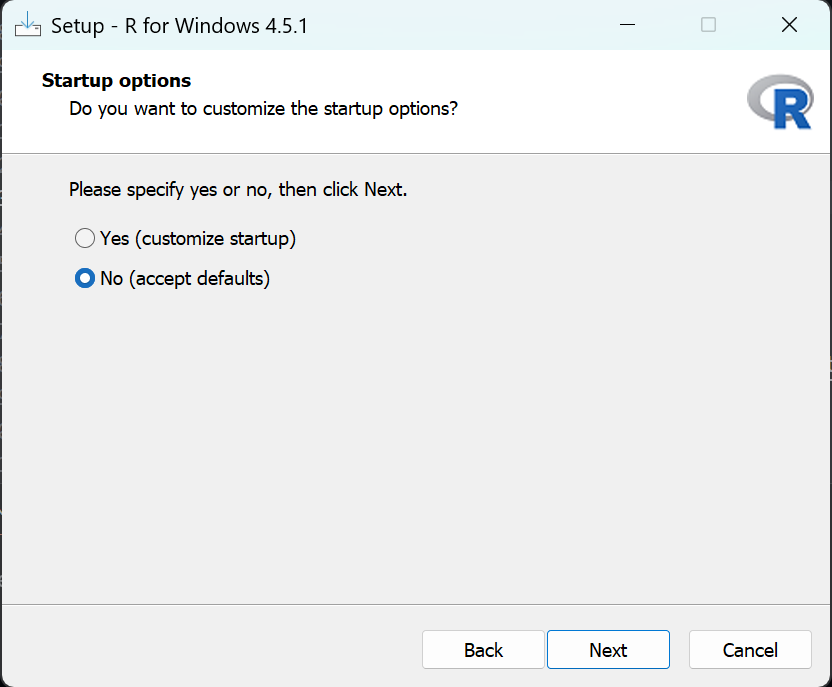Go back using the Back button
Viewport: 832px width, 687px height.
click(x=483, y=650)
